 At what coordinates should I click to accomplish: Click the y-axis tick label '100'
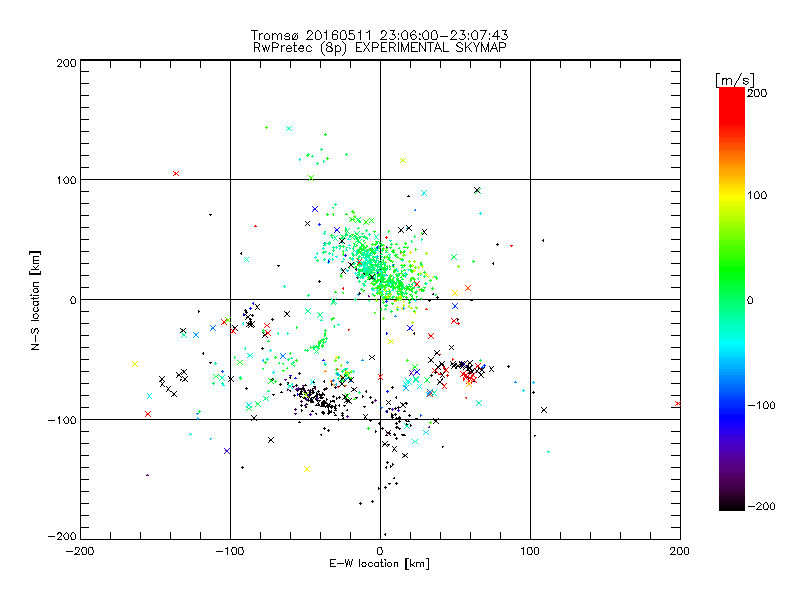tap(66, 180)
